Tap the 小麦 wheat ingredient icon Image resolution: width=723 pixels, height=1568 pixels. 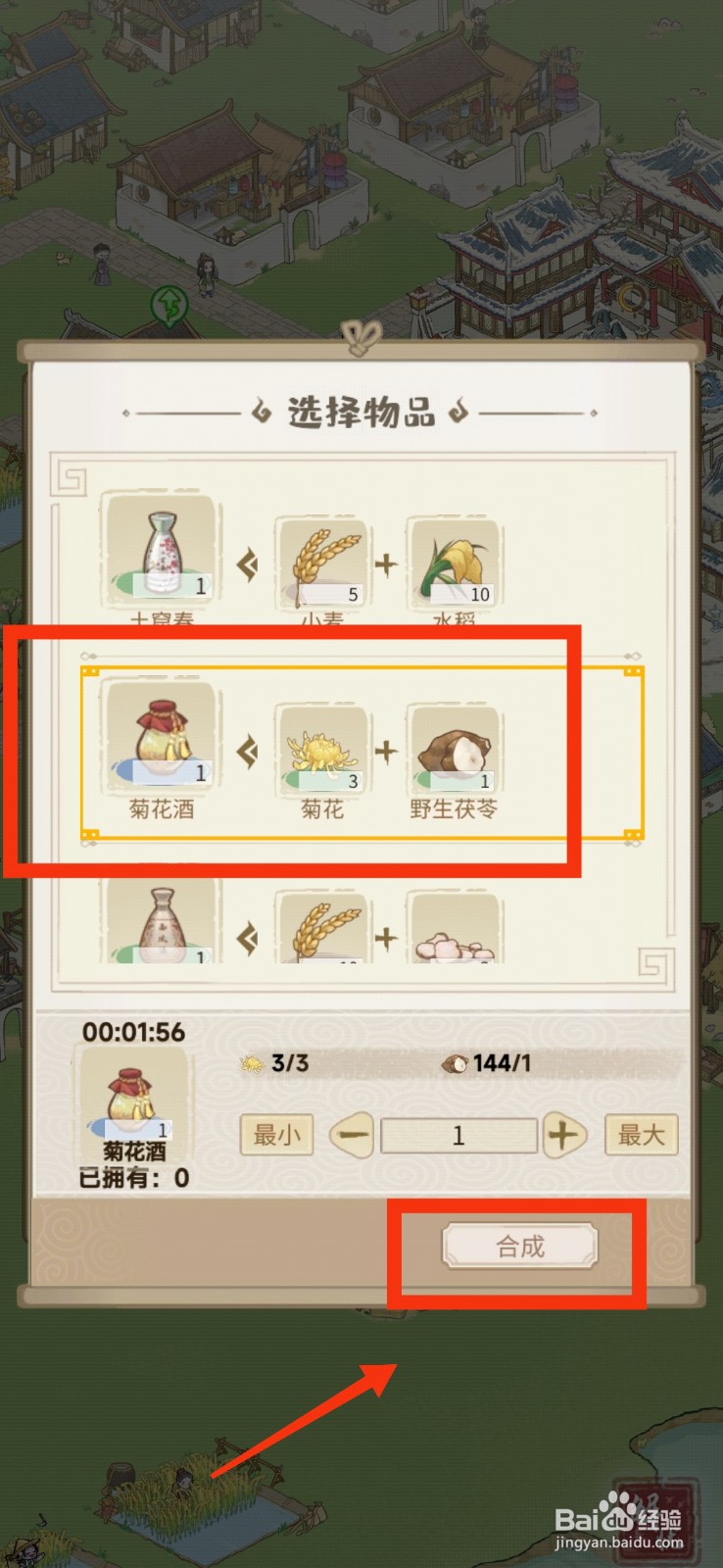[x=322, y=563]
